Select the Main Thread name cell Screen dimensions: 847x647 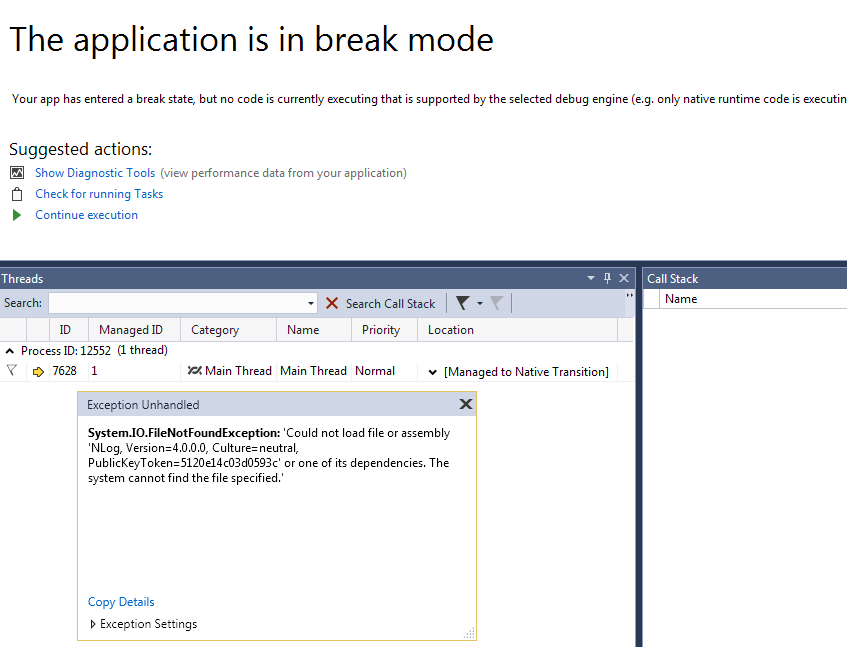[x=313, y=371]
